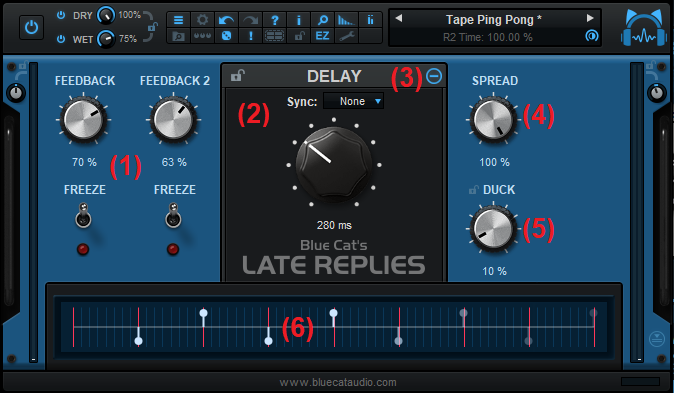674x393 pixels.
Task: Click the redo arrow icon
Action: [251, 20]
